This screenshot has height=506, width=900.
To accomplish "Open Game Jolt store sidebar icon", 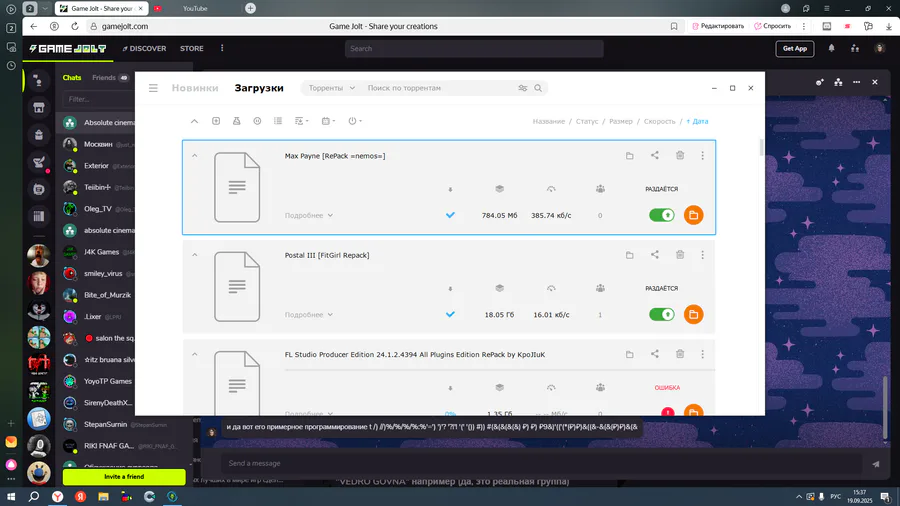I will [38, 107].
